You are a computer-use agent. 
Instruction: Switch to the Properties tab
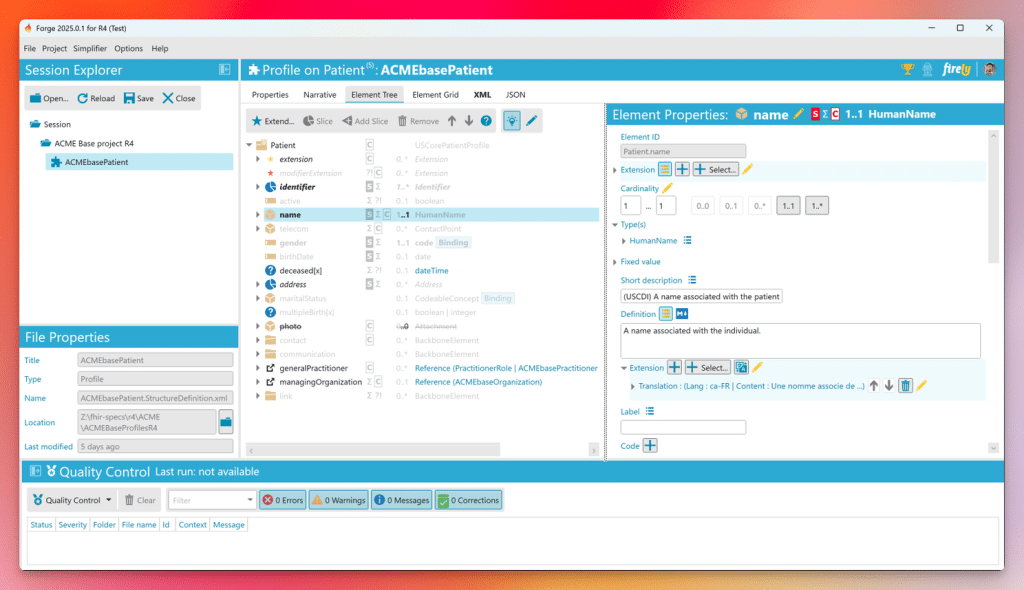(270, 95)
